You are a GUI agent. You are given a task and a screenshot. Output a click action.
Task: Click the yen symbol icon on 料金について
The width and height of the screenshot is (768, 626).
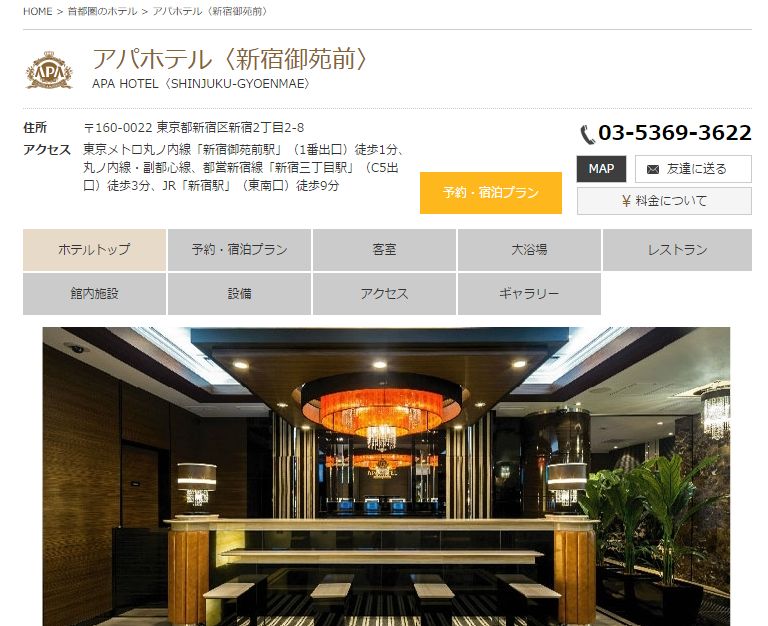tap(626, 201)
